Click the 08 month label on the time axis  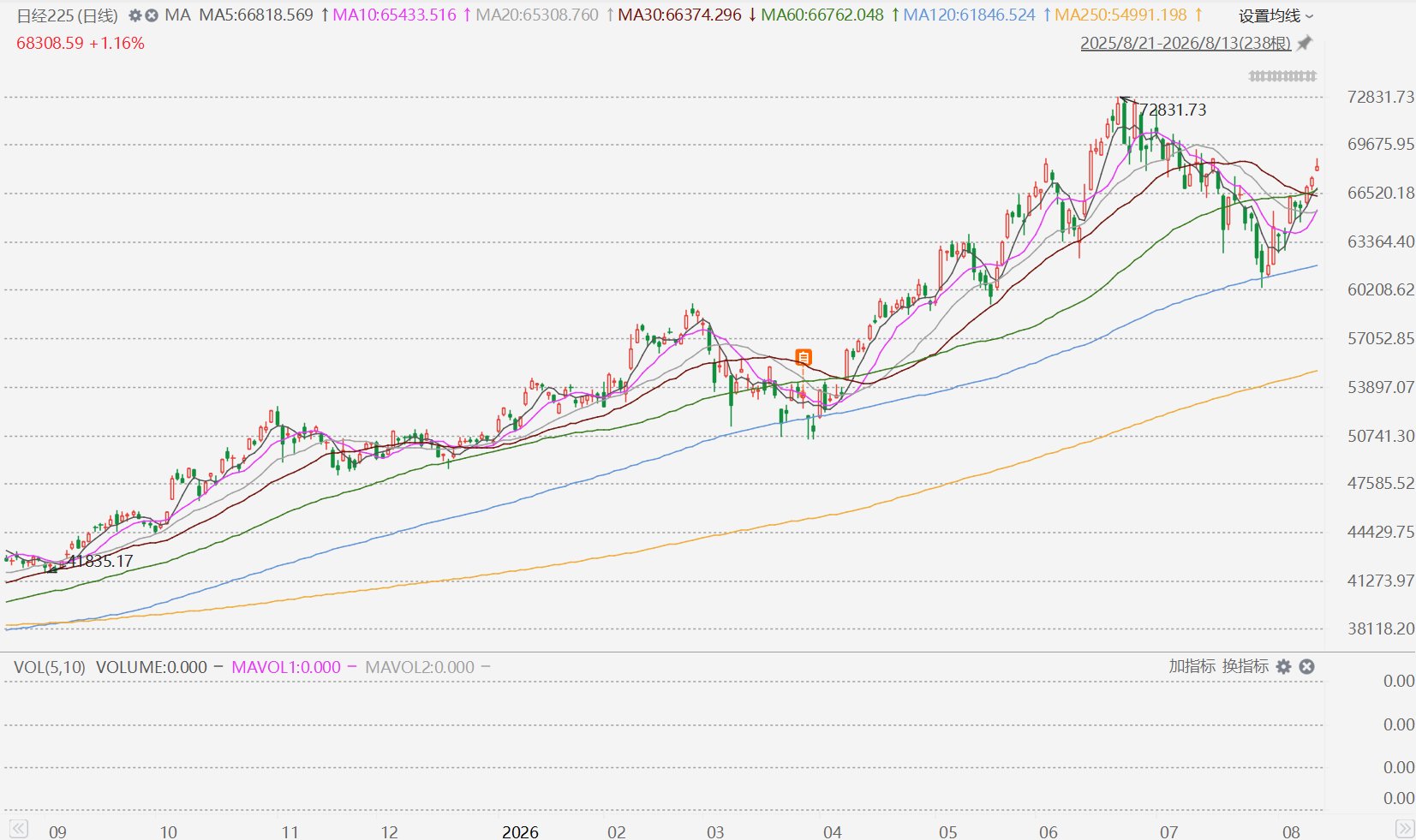point(1291,831)
